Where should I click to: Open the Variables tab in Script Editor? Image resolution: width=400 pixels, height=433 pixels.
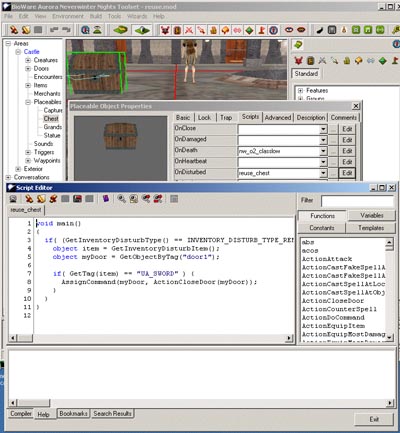pyautogui.click(x=372, y=215)
